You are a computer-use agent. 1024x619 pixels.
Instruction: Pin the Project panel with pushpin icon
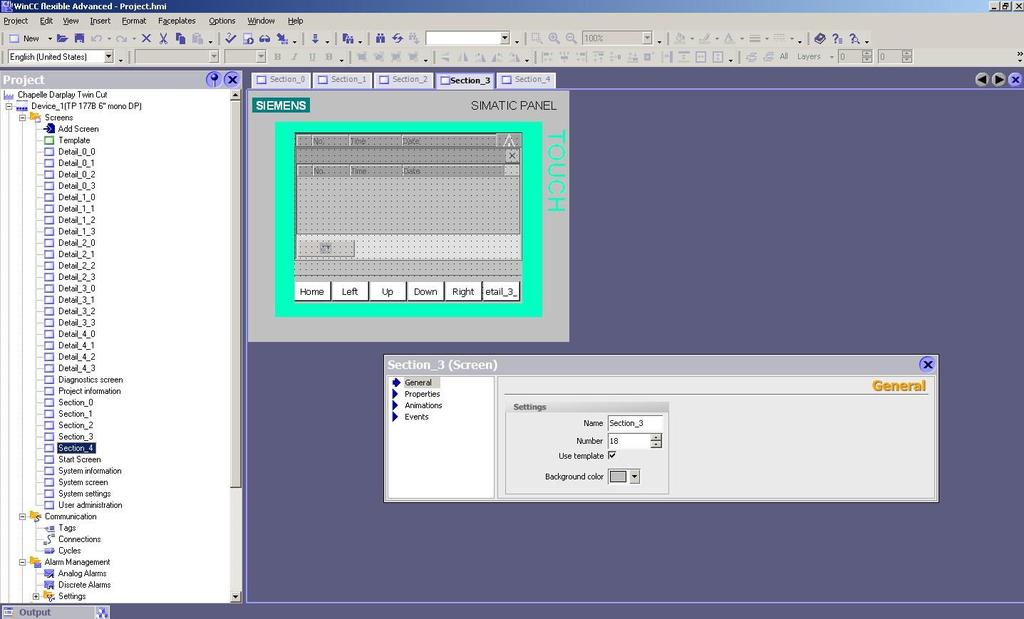(213, 80)
